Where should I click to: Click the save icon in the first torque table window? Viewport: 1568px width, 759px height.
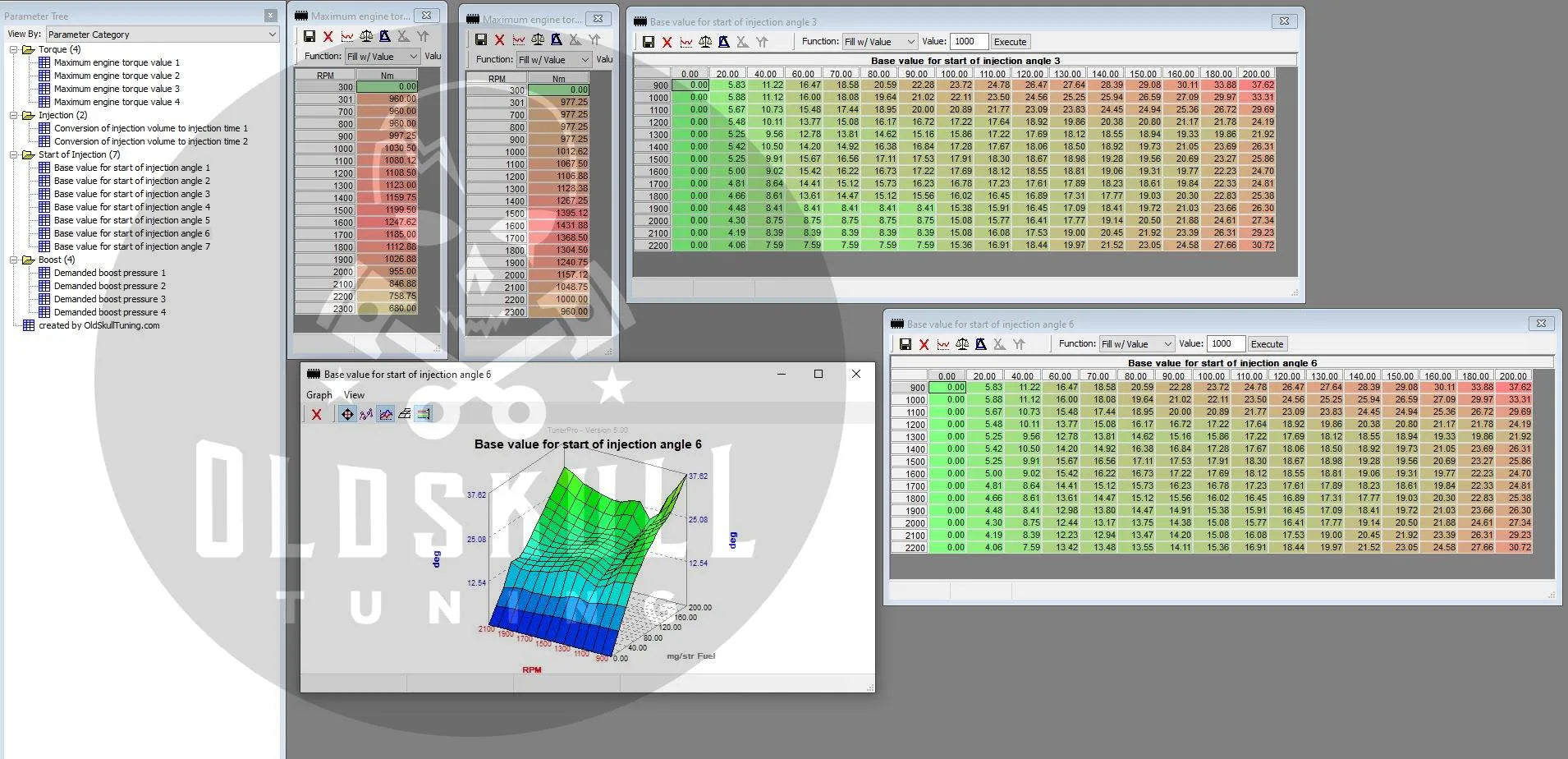point(309,36)
